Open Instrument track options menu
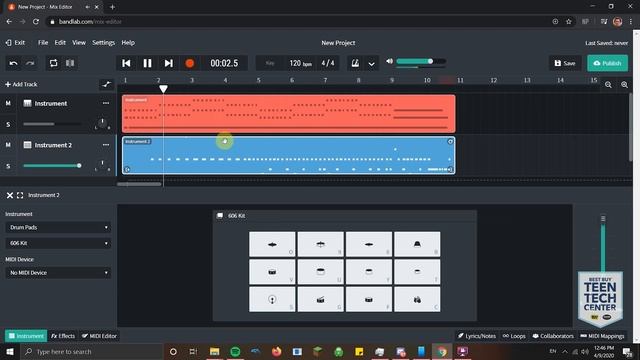 tap(106, 103)
